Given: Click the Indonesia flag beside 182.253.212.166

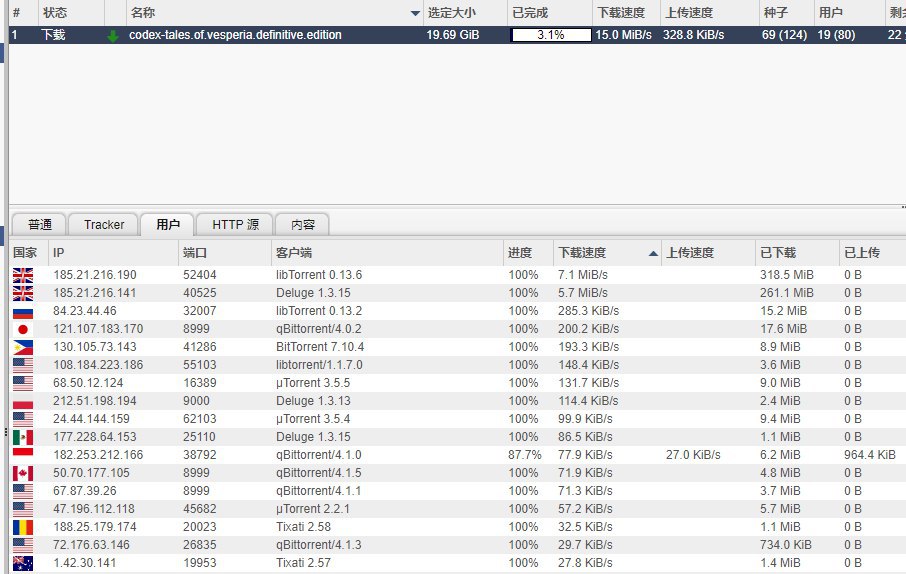Looking at the screenshot, I should pos(22,455).
